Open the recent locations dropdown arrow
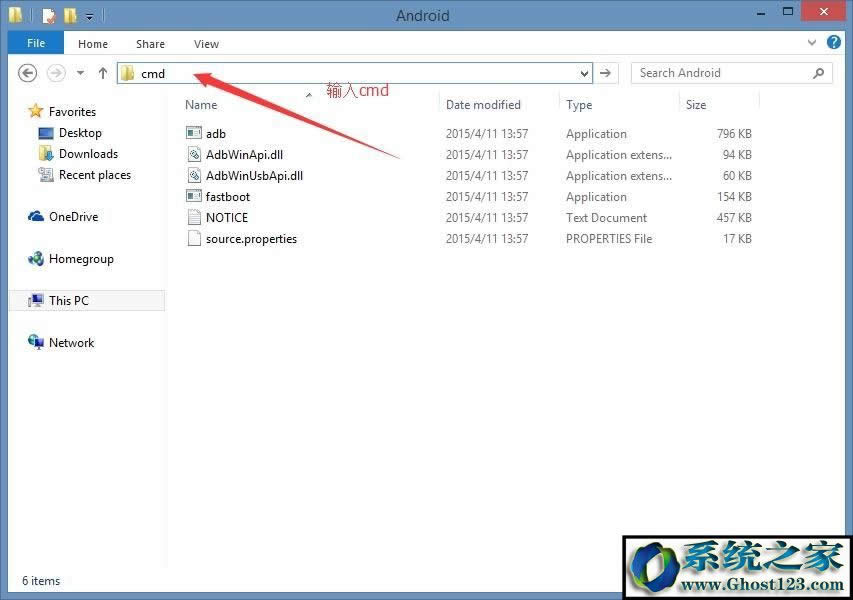This screenshot has width=853, height=600. [80, 73]
